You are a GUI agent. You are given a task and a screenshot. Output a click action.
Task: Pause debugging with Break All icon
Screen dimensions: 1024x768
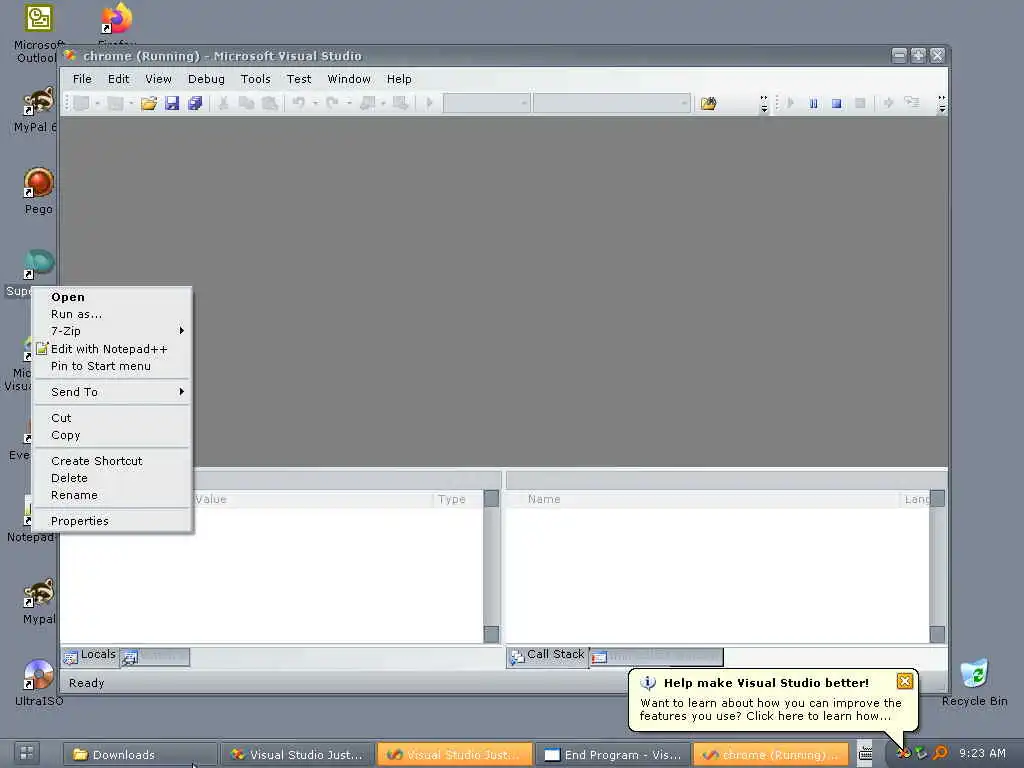[x=813, y=103]
